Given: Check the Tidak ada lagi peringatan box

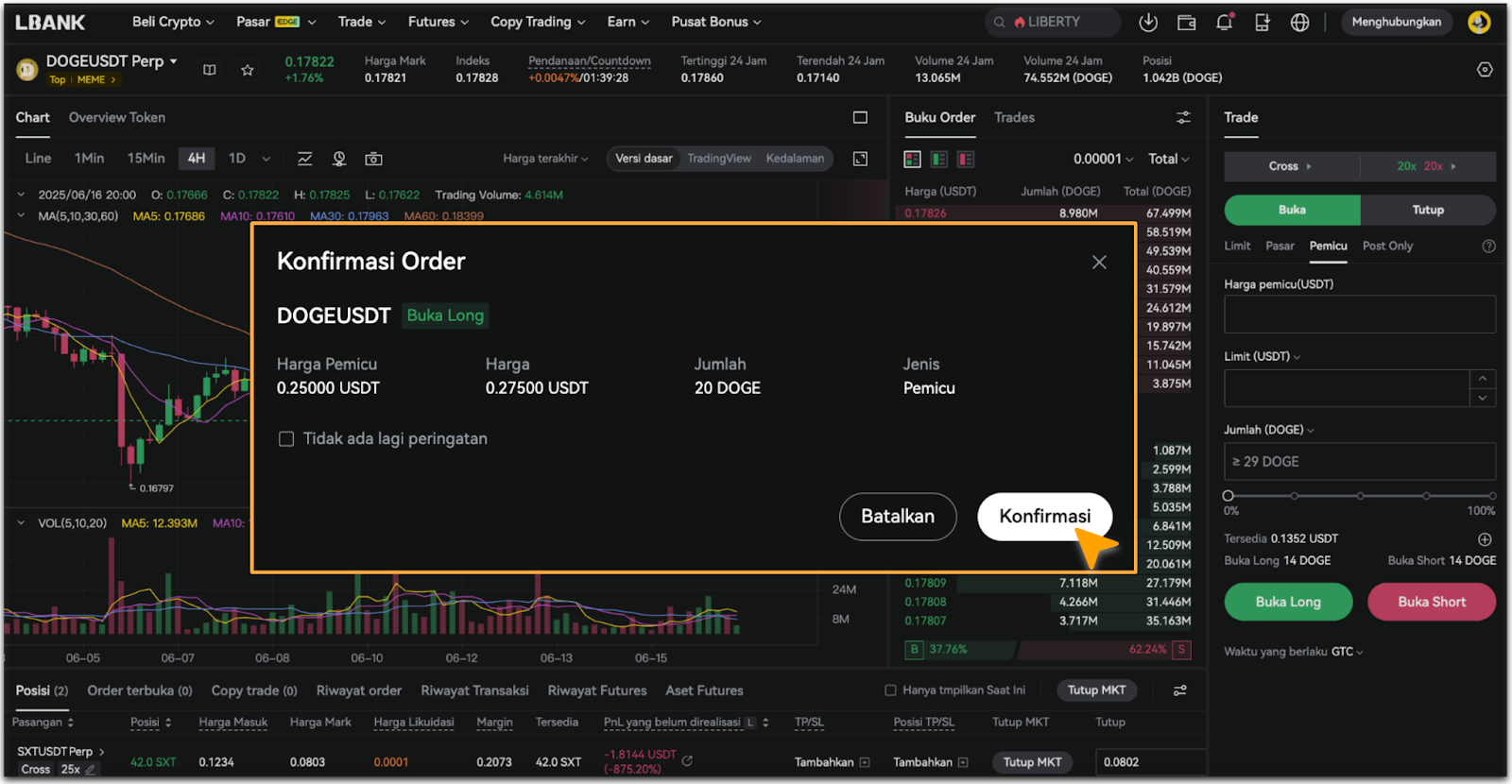Looking at the screenshot, I should 286,439.
